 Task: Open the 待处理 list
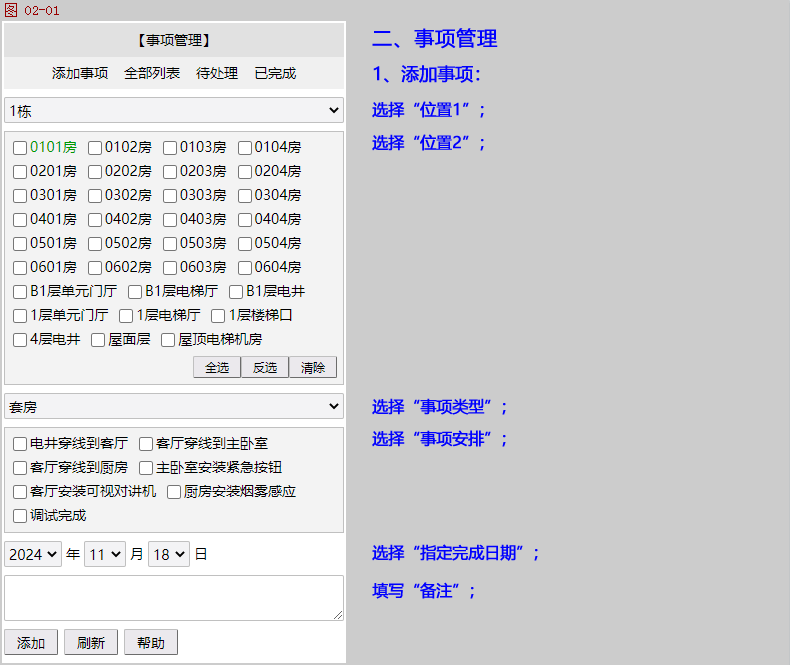[x=217, y=73]
